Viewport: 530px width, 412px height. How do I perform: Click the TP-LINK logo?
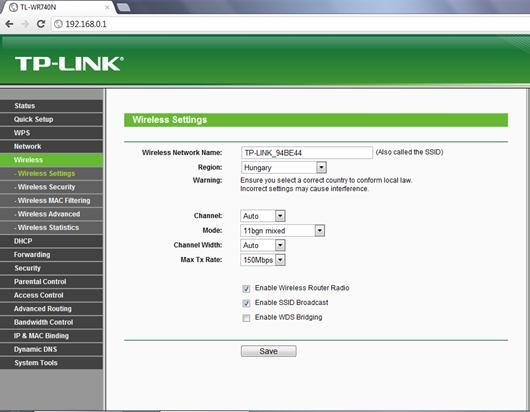pyautogui.click(x=69, y=64)
